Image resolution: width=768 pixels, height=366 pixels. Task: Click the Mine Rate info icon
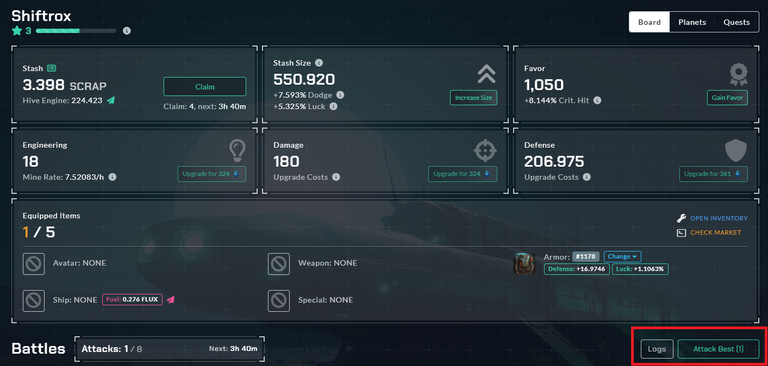(x=112, y=177)
